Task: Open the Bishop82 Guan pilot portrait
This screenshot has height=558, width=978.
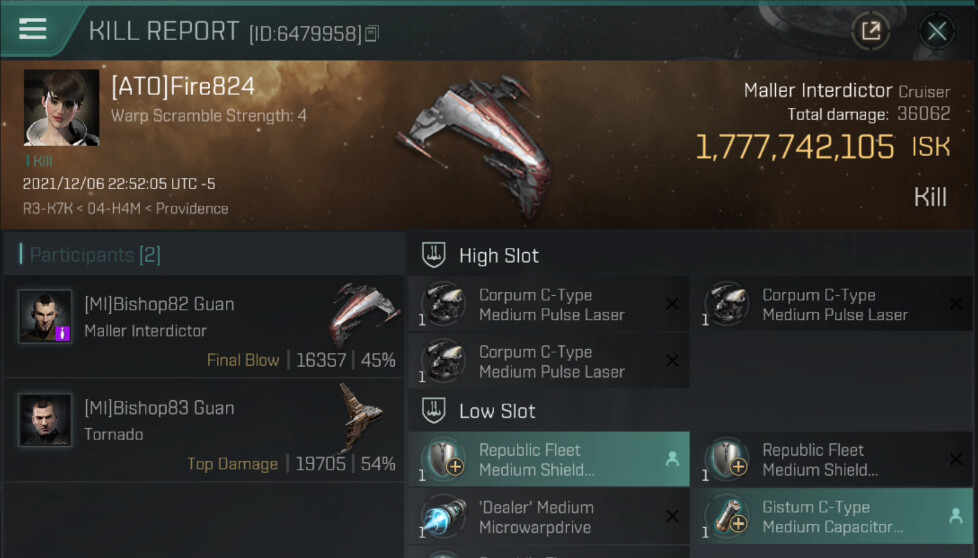Action: (45, 316)
